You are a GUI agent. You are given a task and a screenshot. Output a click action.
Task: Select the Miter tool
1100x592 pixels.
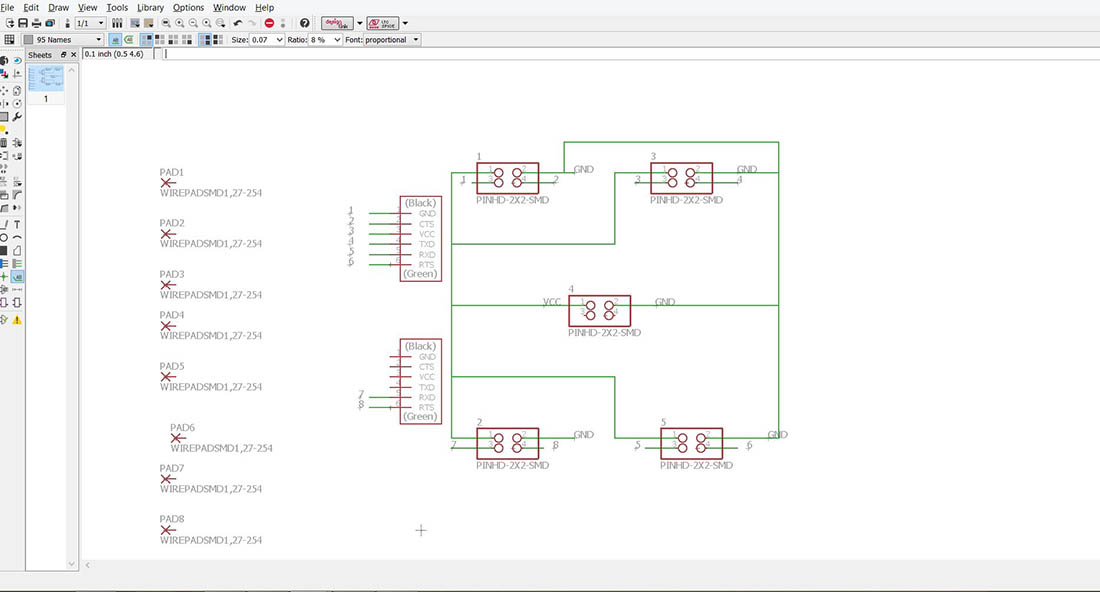17,194
